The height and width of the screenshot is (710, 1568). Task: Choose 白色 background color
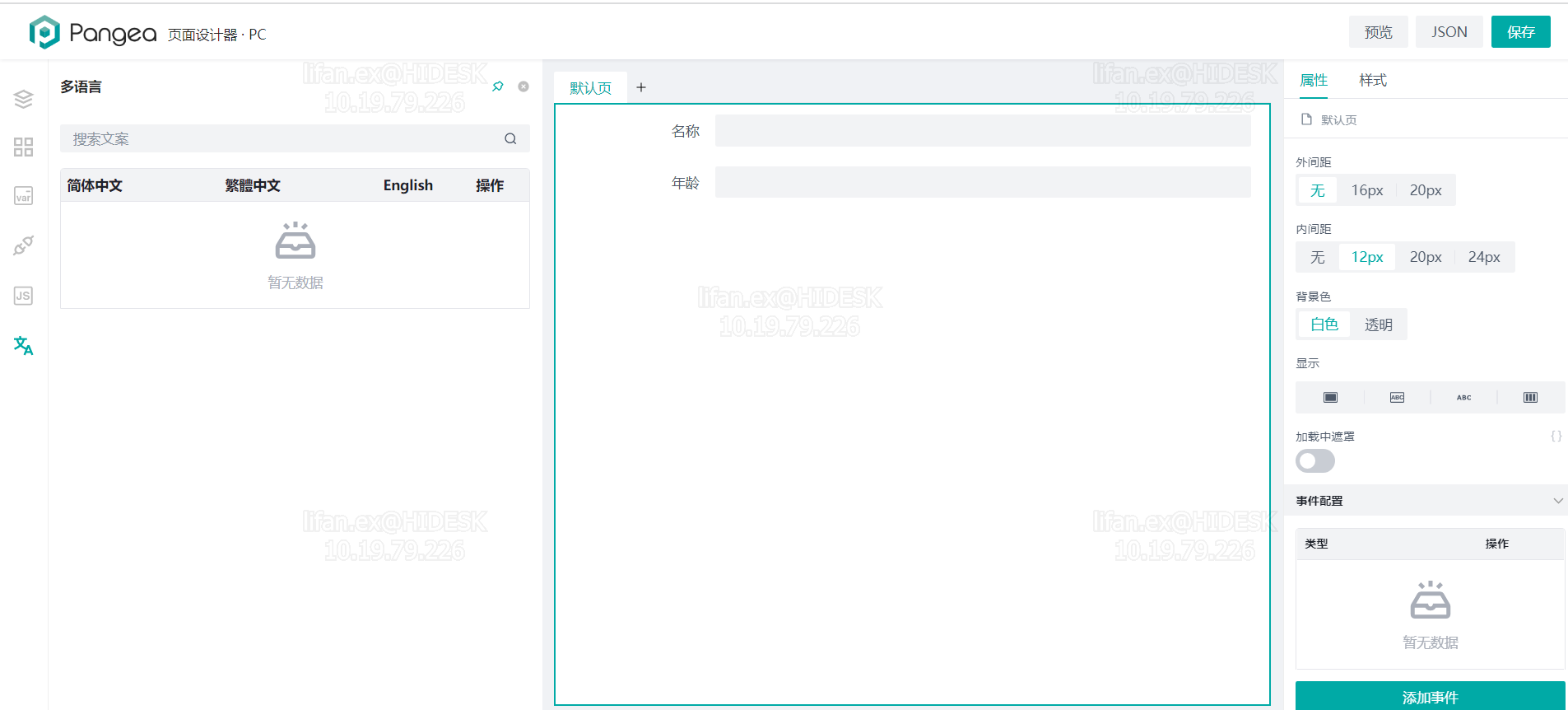pos(1324,325)
